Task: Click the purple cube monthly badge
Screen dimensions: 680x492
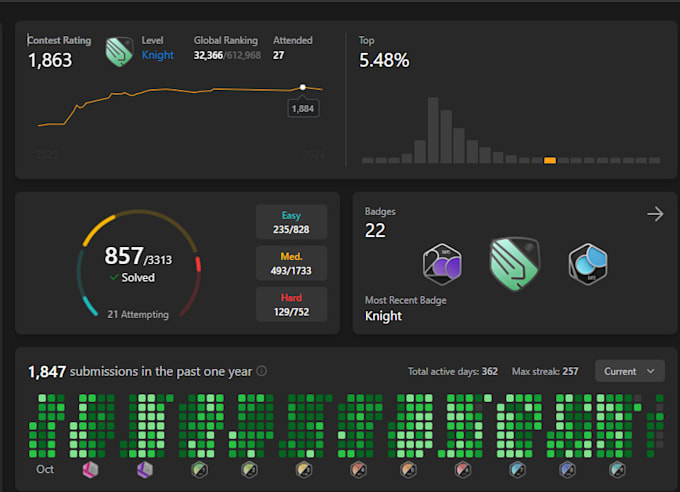Action: (x=145, y=469)
